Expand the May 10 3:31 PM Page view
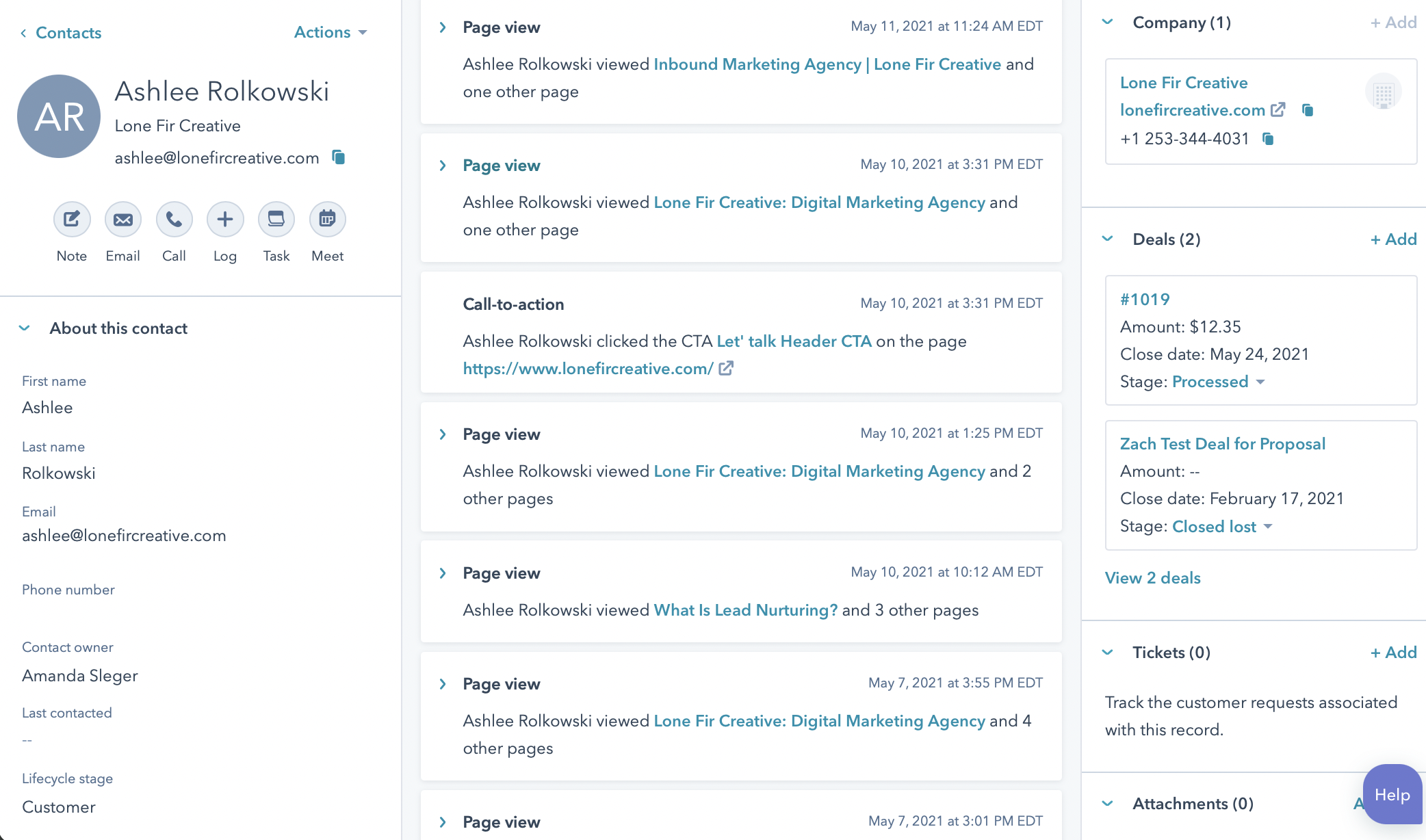 [x=443, y=166]
